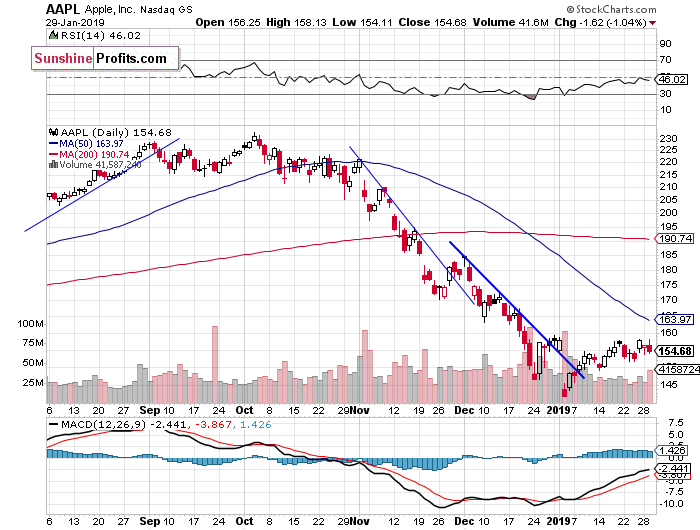700x530 pixels.
Task: Click the 163.97 MA(50) tag on price axis
Action: click(x=674, y=319)
